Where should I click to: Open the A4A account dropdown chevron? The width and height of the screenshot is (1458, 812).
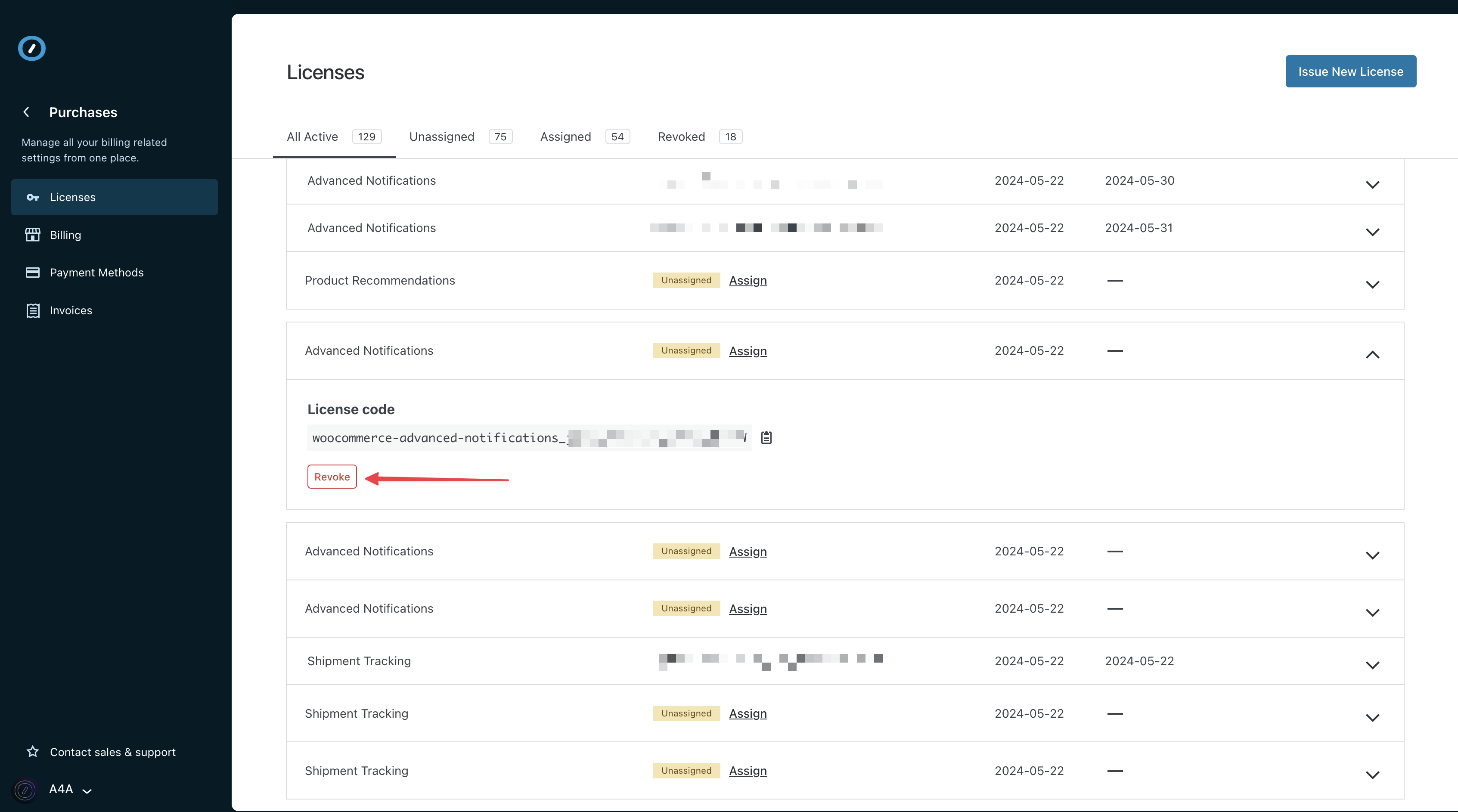tap(87, 791)
